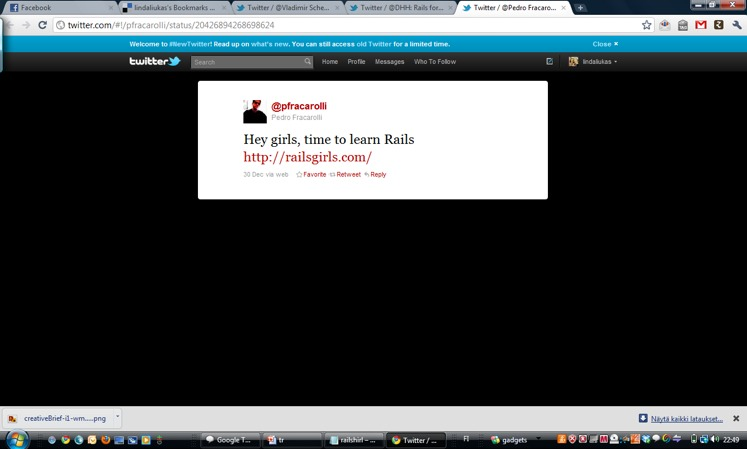Switch to the Vladimir Sche... Twitter tab

[287, 8]
